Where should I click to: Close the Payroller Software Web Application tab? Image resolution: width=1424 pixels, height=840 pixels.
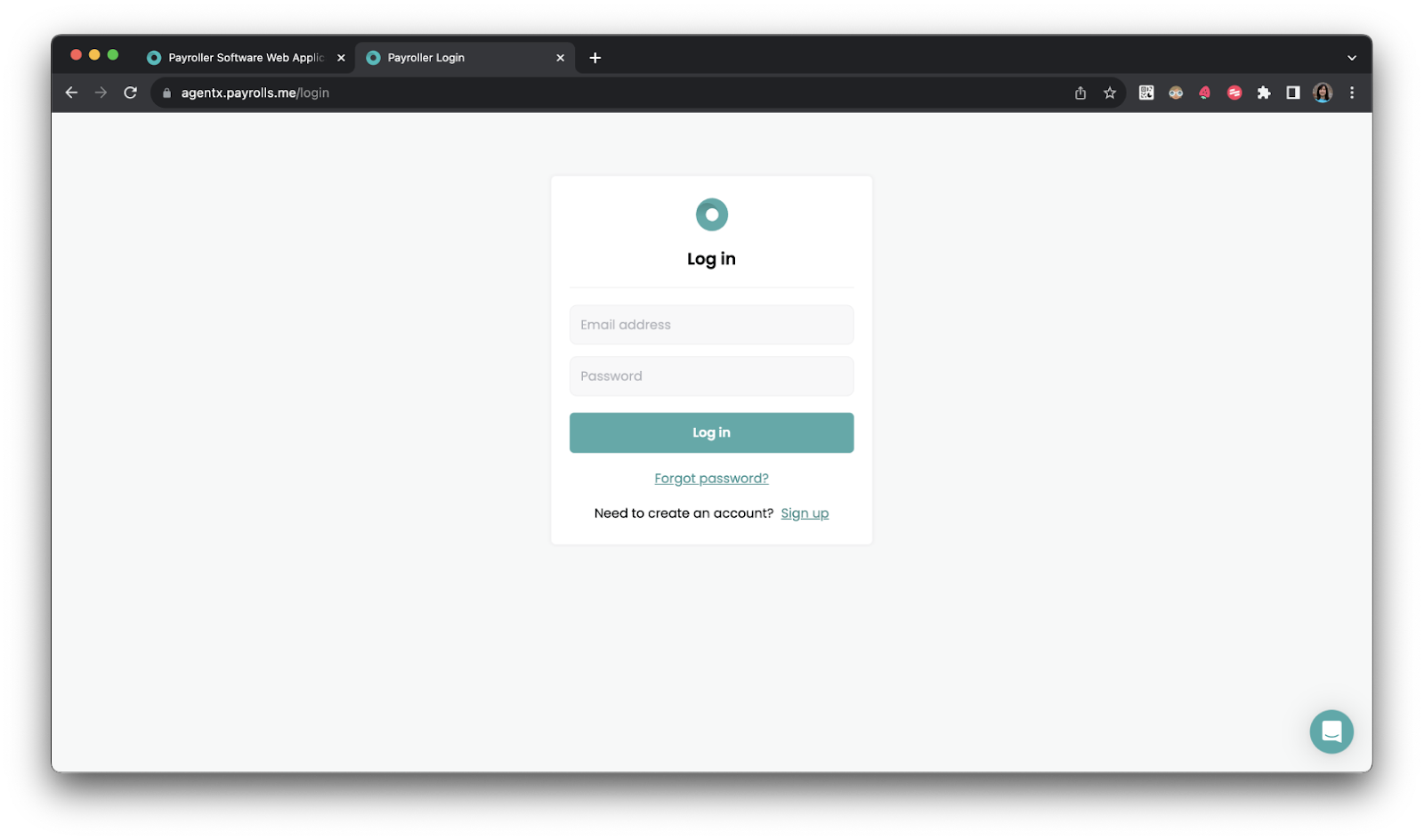[341, 58]
